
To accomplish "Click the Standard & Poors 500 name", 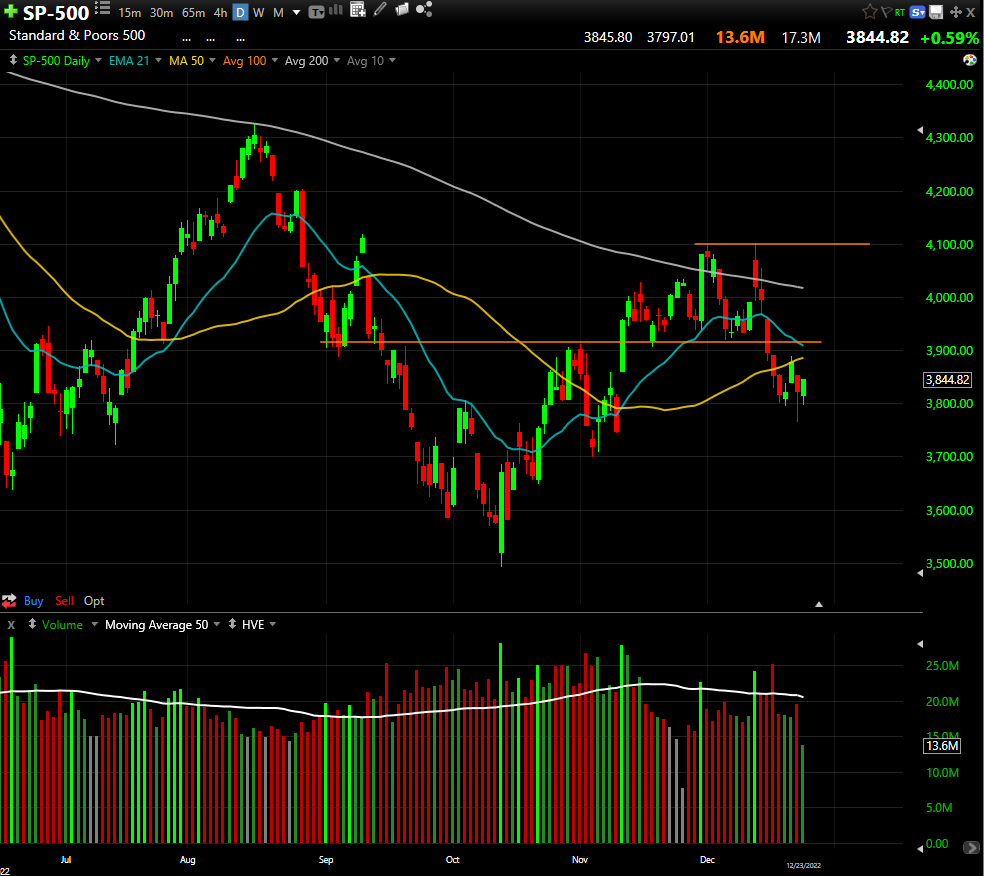I will click(x=77, y=36).
